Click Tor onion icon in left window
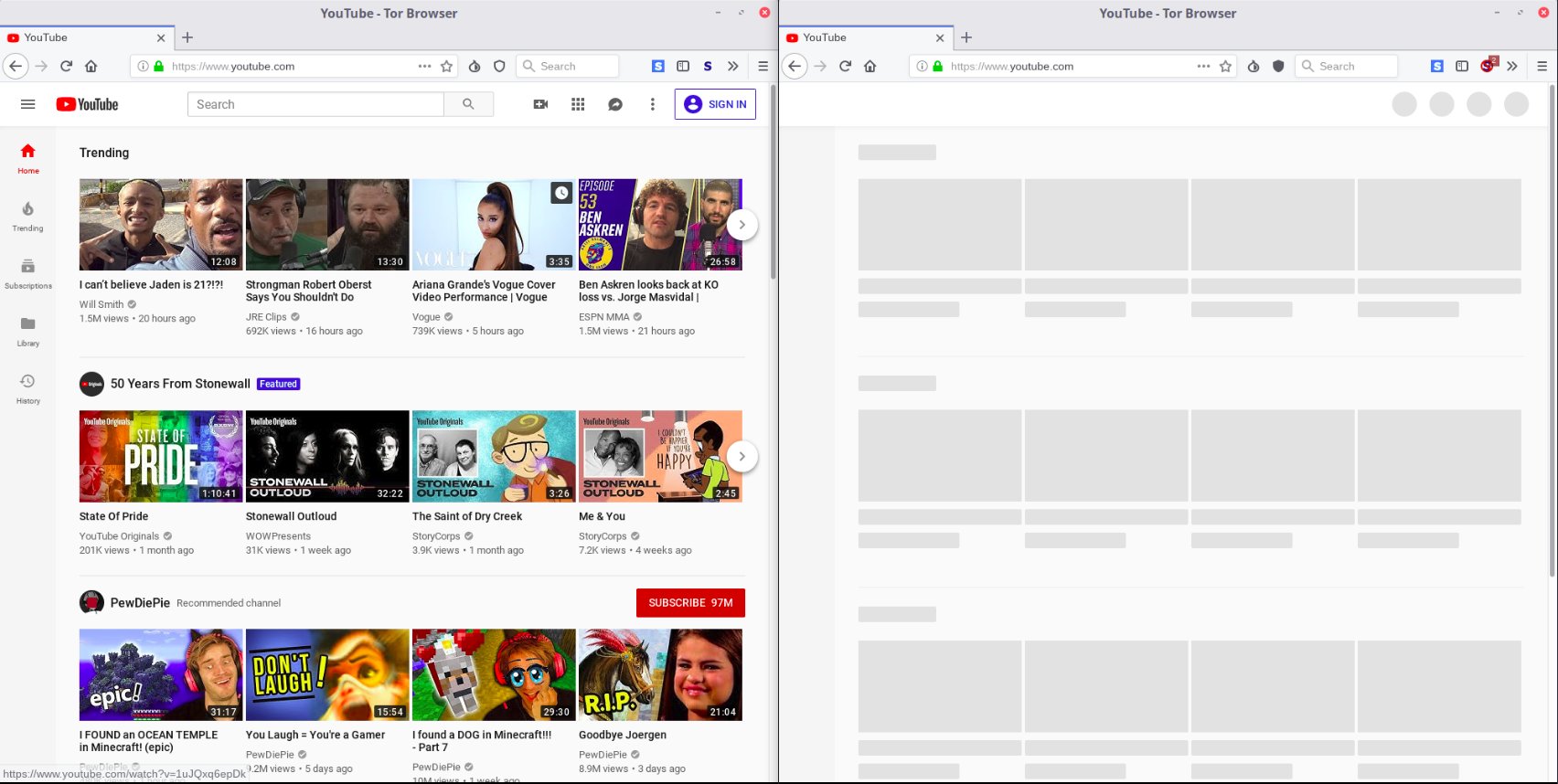 (475, 66)
